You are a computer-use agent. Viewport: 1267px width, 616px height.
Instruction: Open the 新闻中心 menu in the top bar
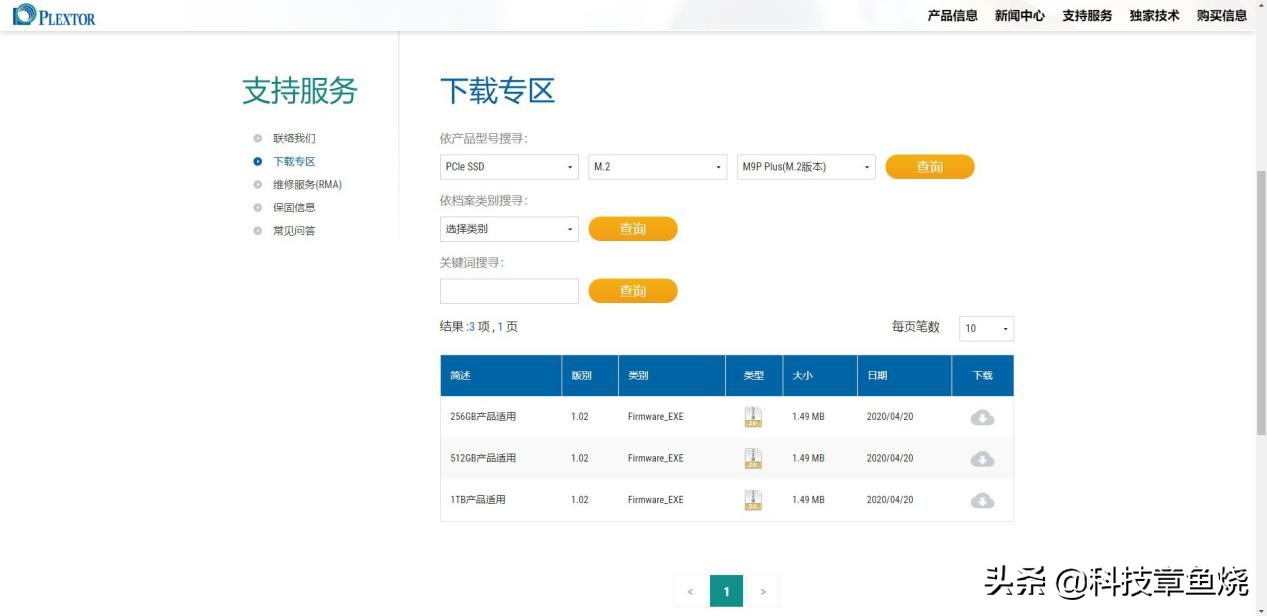tap(1019, 15)
